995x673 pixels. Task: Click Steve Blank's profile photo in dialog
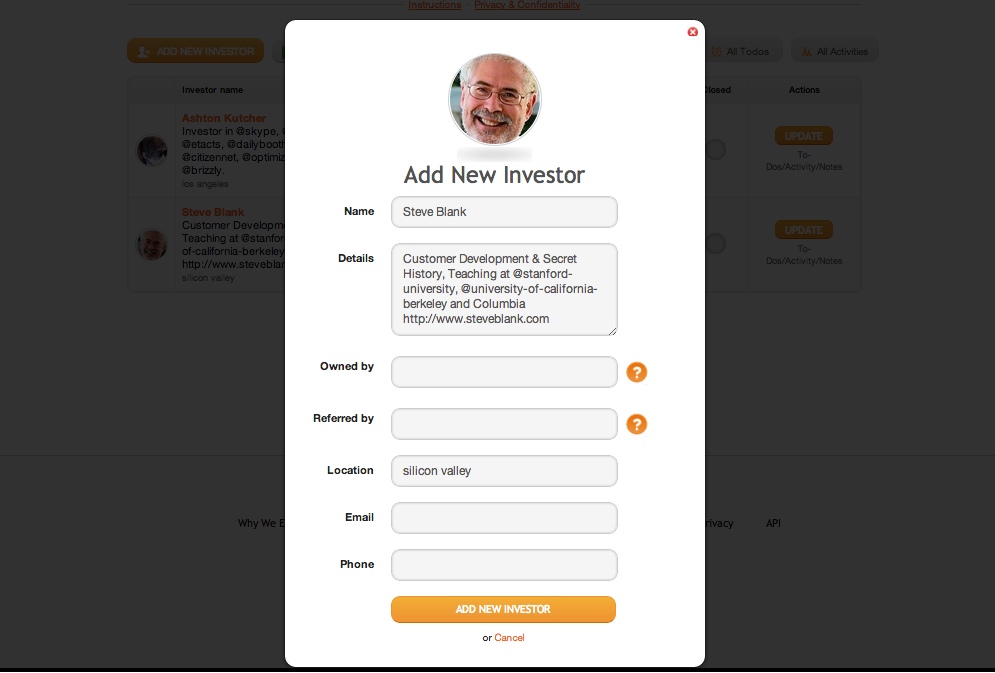494,99
